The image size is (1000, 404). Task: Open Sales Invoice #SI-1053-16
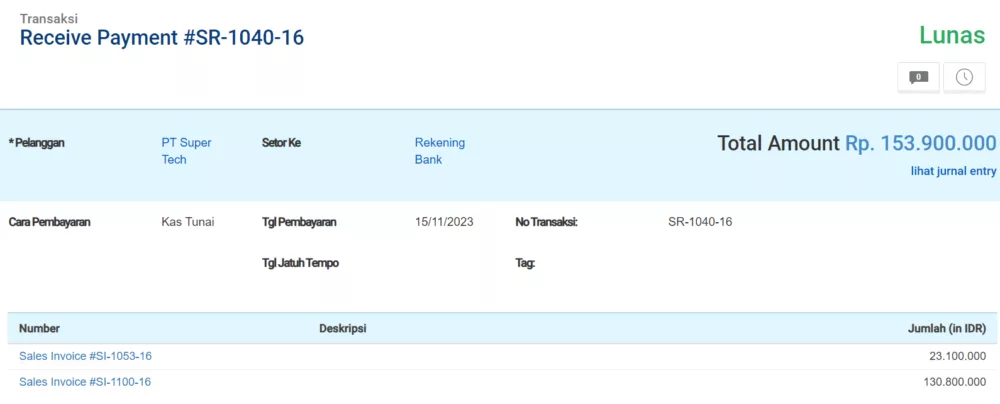coord(85,356)
